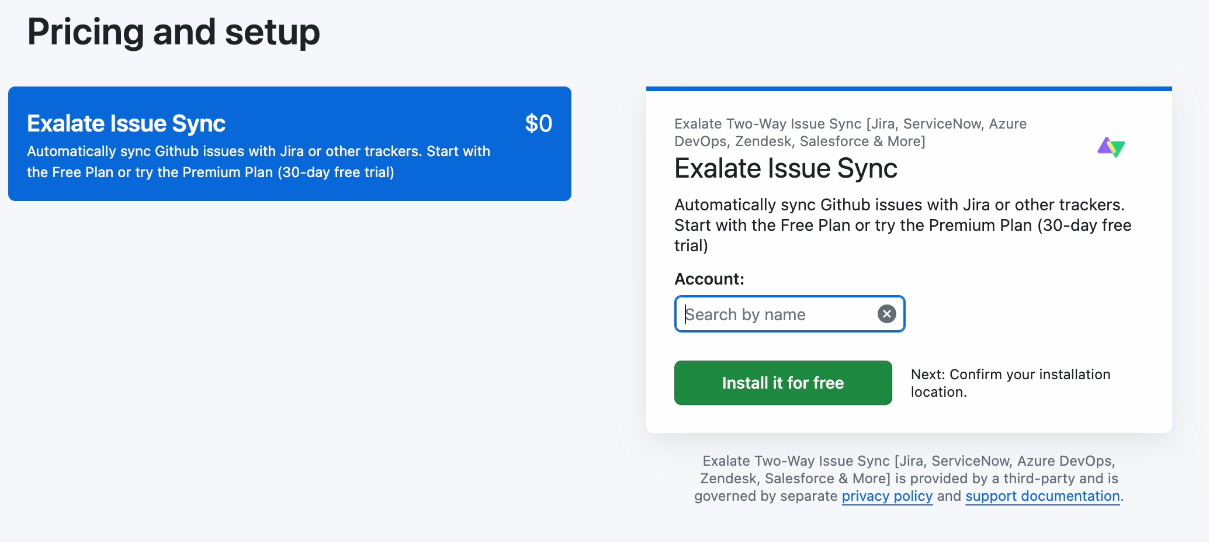The height and width of the screenshot is (542, 1209).
Task: Click the Pricing and setup heading
Action: point(174,32)
